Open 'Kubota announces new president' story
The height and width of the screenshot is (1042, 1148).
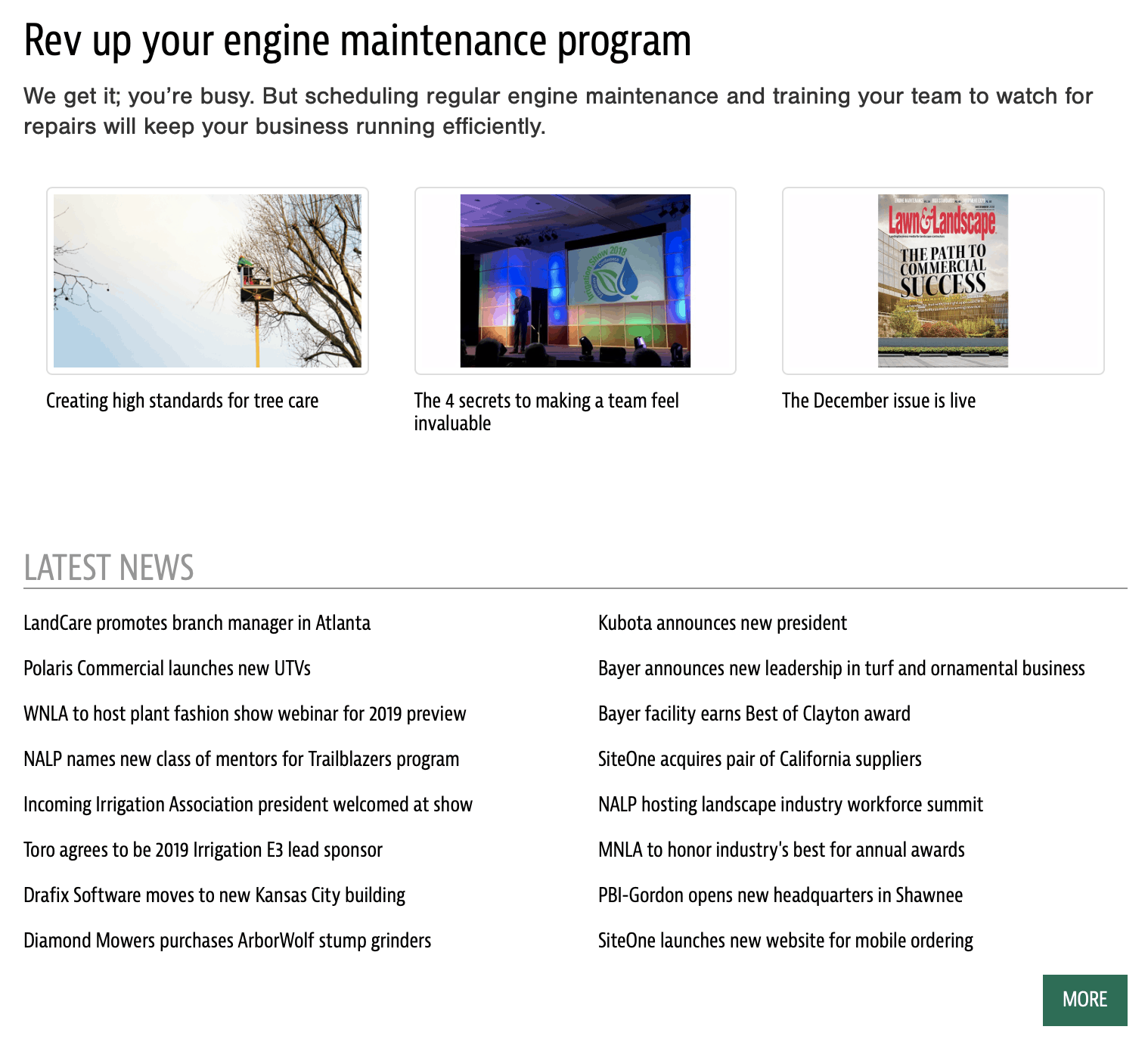point(722,623)
